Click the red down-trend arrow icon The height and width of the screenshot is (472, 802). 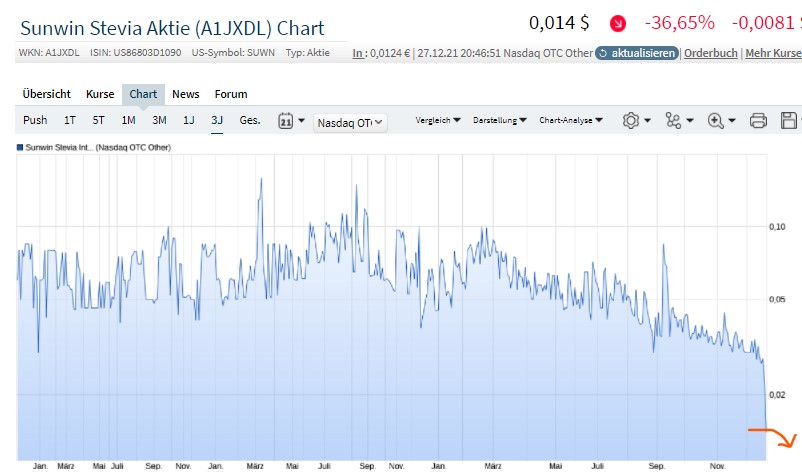[x=620, y=23]
